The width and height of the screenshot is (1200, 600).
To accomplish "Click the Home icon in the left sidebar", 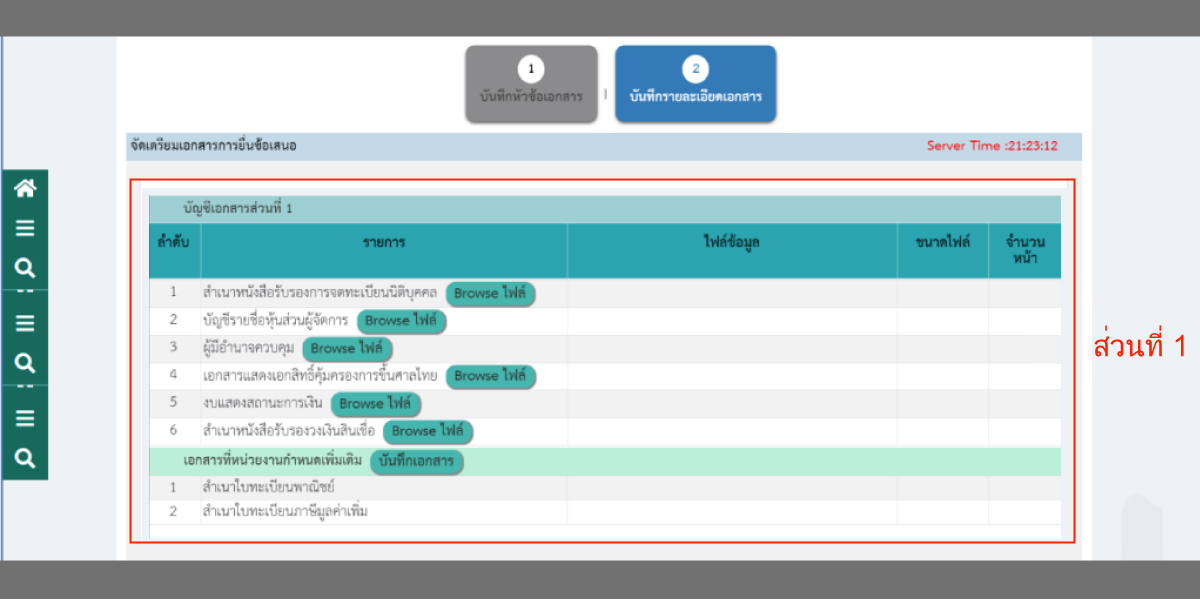I will pos(25,188).
